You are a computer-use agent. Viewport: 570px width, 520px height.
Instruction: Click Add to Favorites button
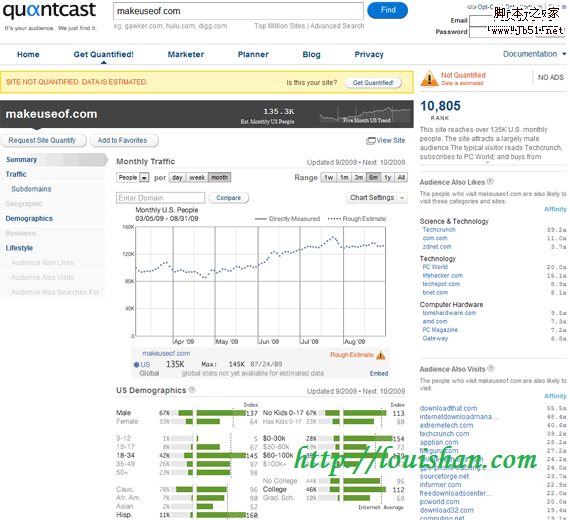pyautogui.click(x=123, y=140)
